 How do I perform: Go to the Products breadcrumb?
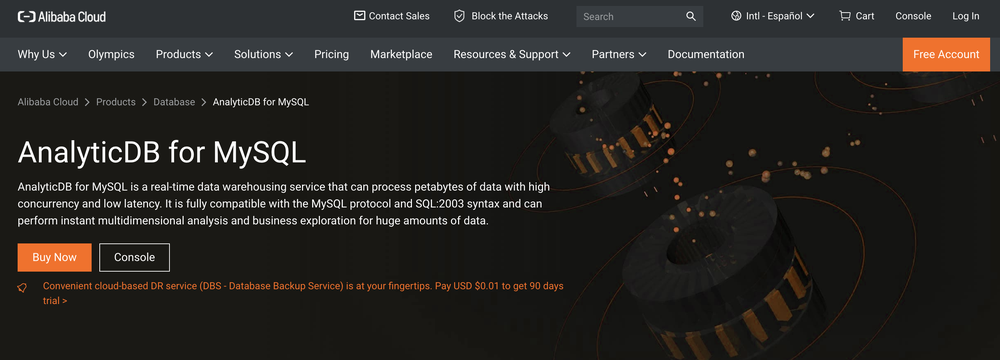tap(116, 101)
